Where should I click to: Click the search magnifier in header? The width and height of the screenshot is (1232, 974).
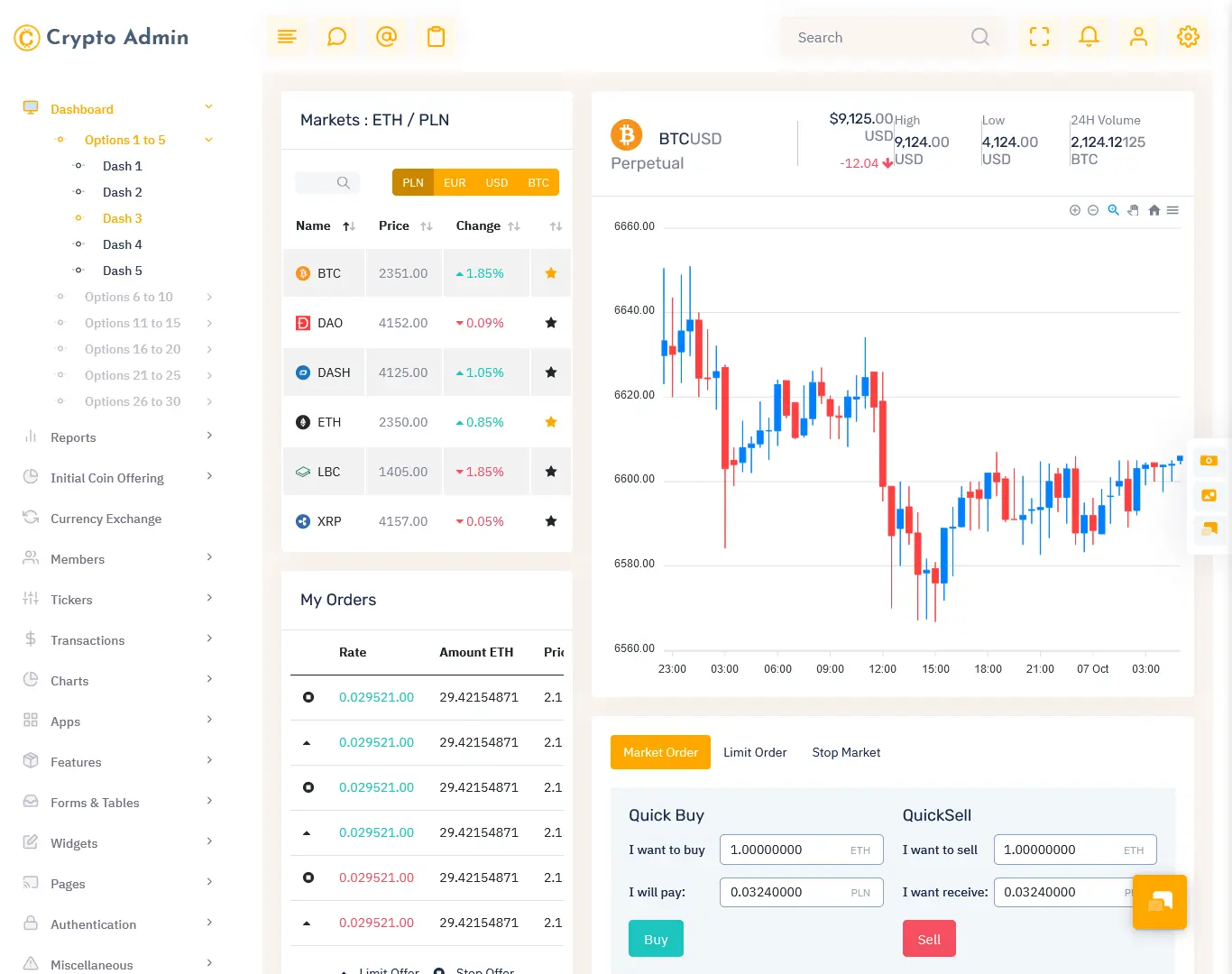[x=980, y=37]
